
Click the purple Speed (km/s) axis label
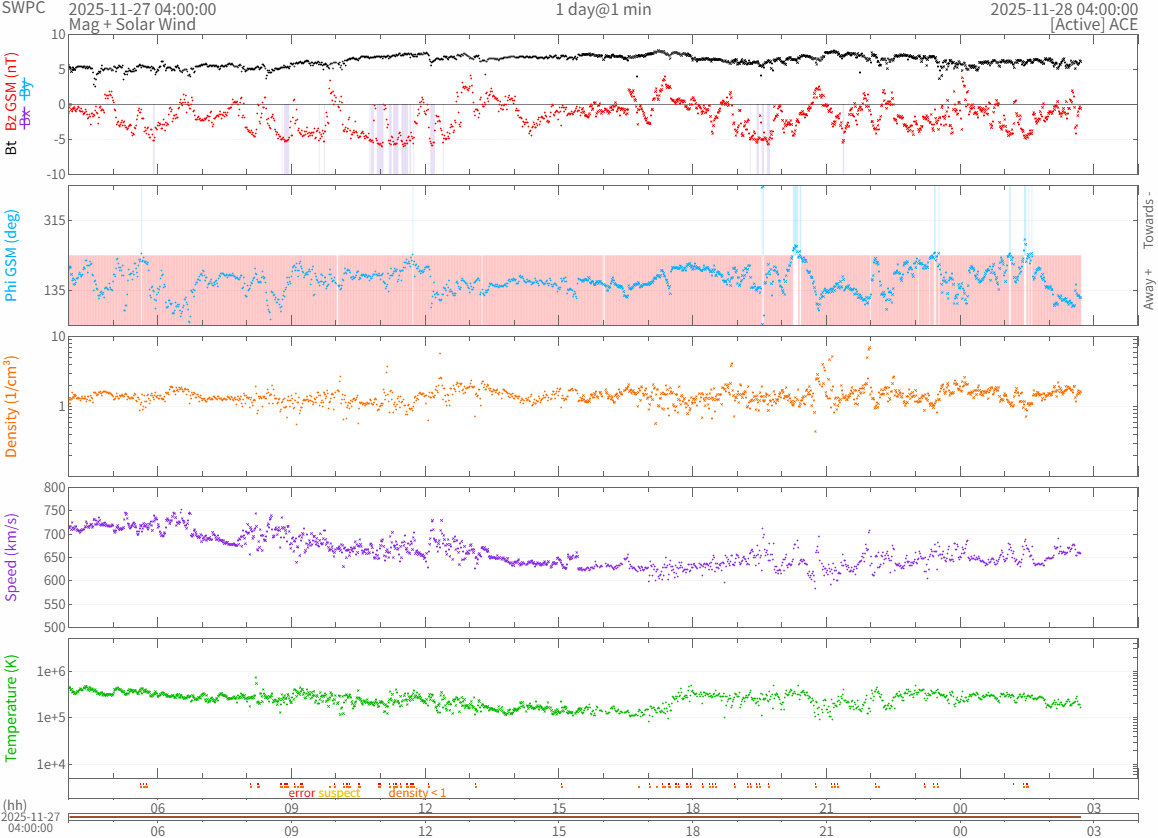[x=12, y=558]
